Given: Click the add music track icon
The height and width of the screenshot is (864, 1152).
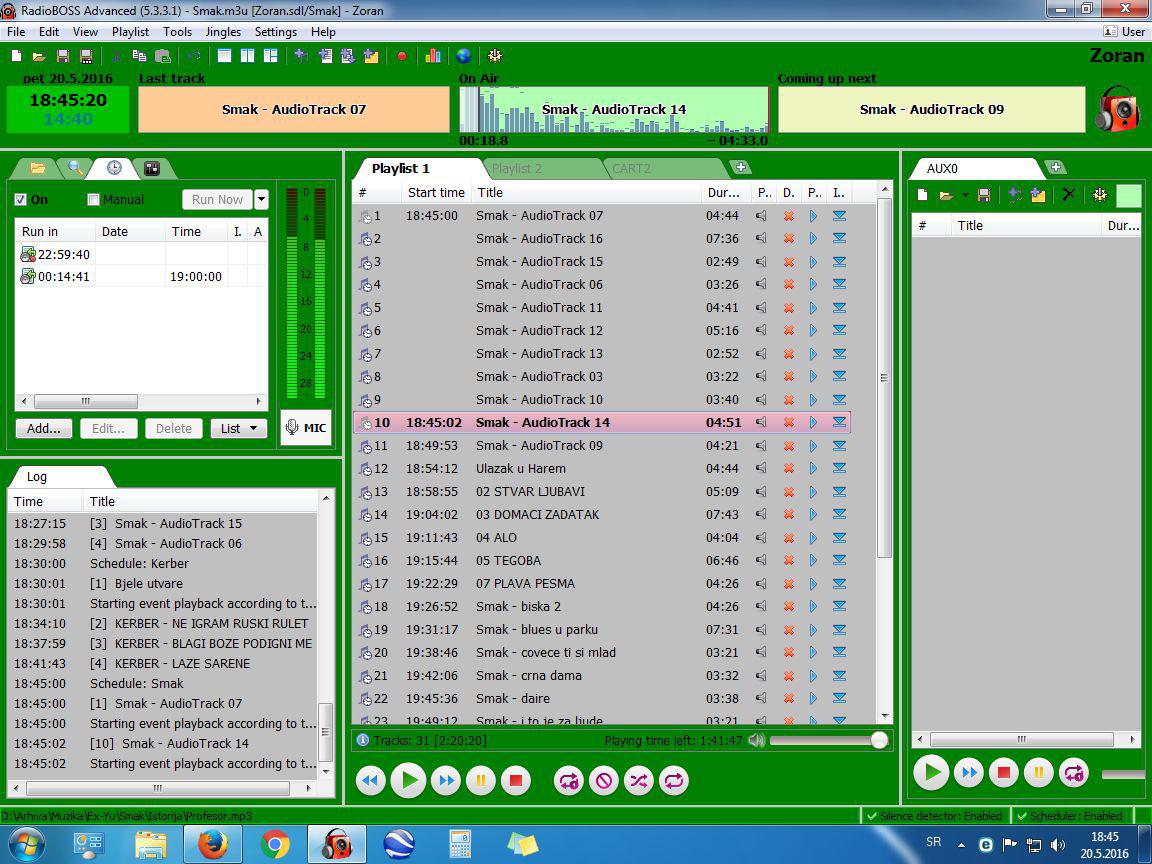Looking at the screenshot, I should click(301, 56).
